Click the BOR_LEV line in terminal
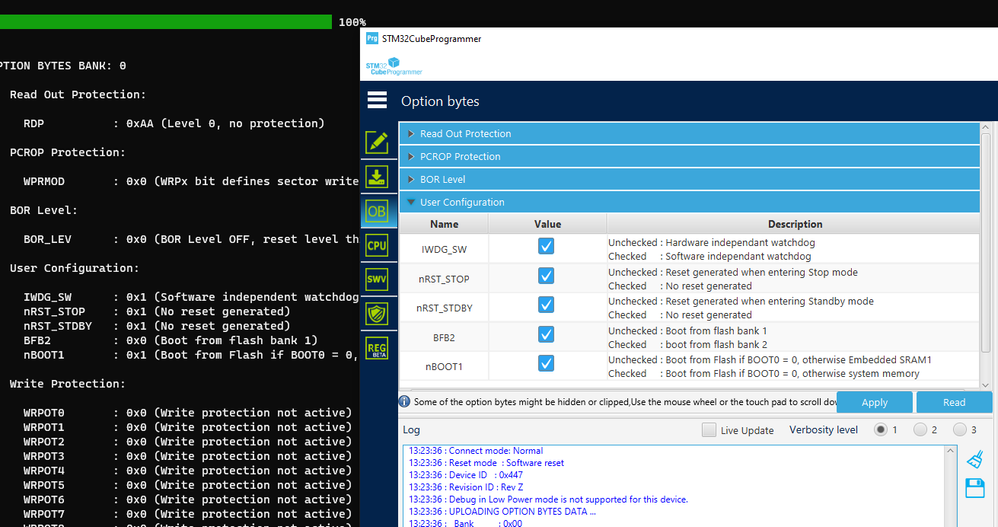 click(x=191, y=239)
